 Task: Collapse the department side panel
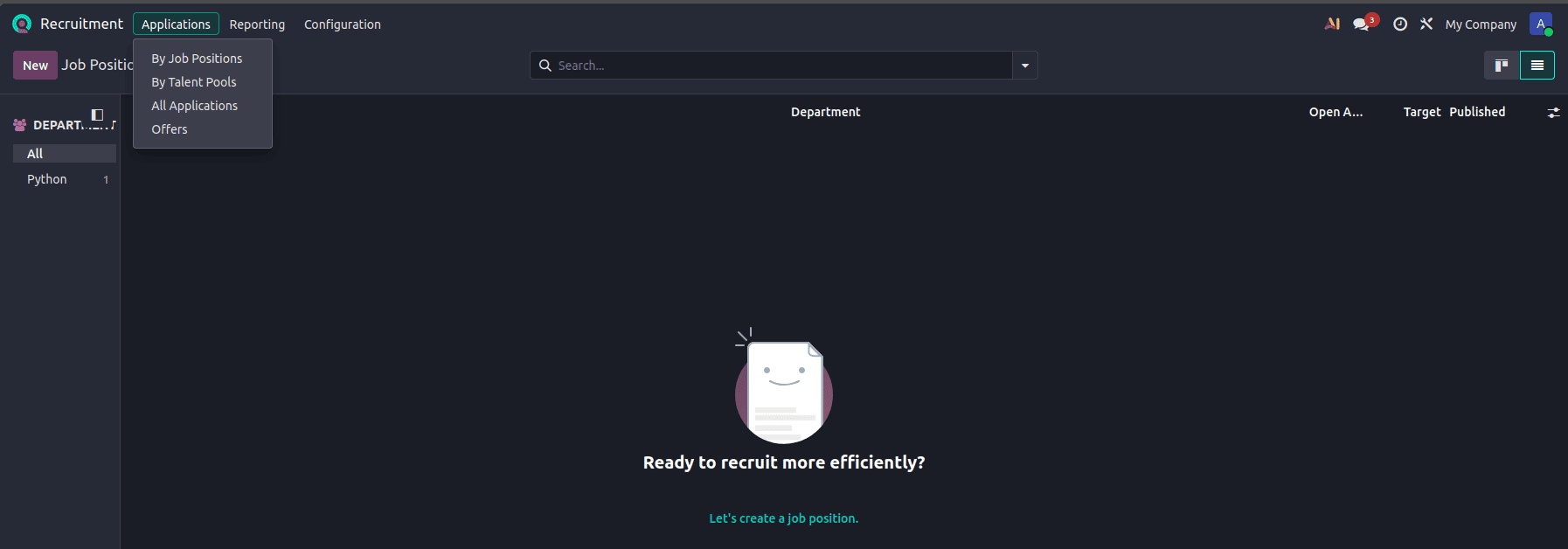point(97,115)
